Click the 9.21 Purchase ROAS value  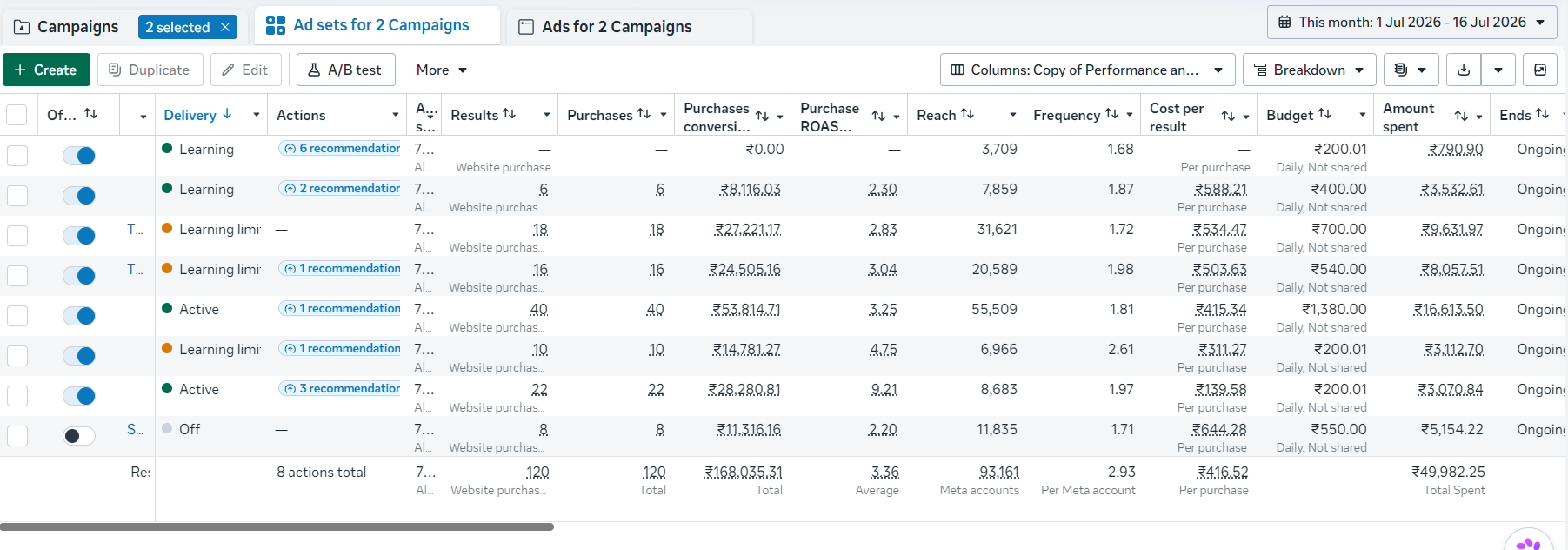[x=884, y=390]
